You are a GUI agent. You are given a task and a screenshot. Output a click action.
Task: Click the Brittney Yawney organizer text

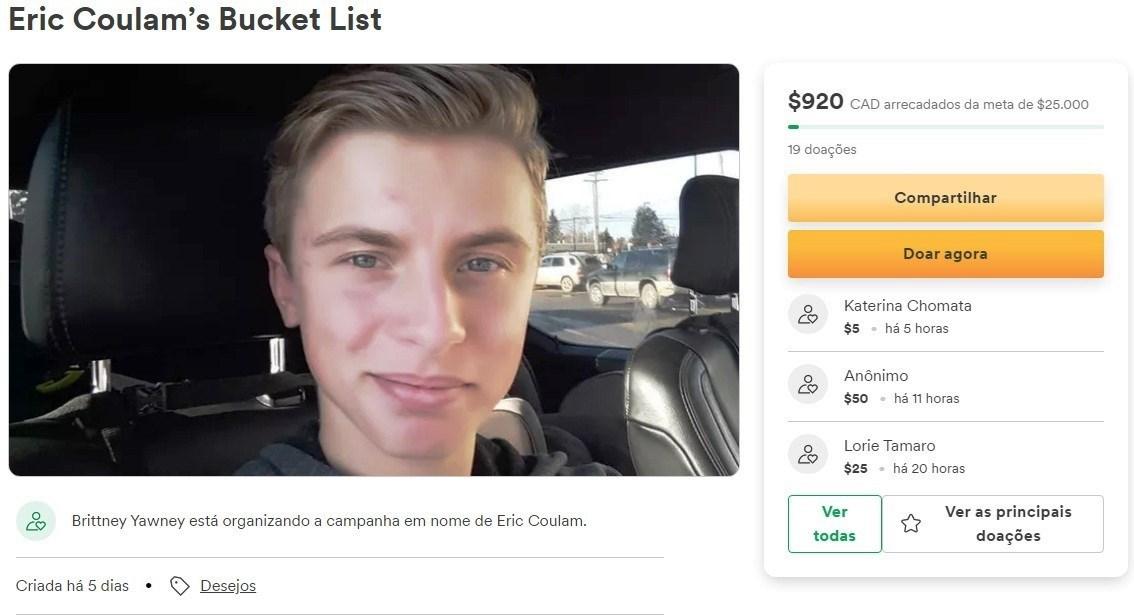(329, 521)
